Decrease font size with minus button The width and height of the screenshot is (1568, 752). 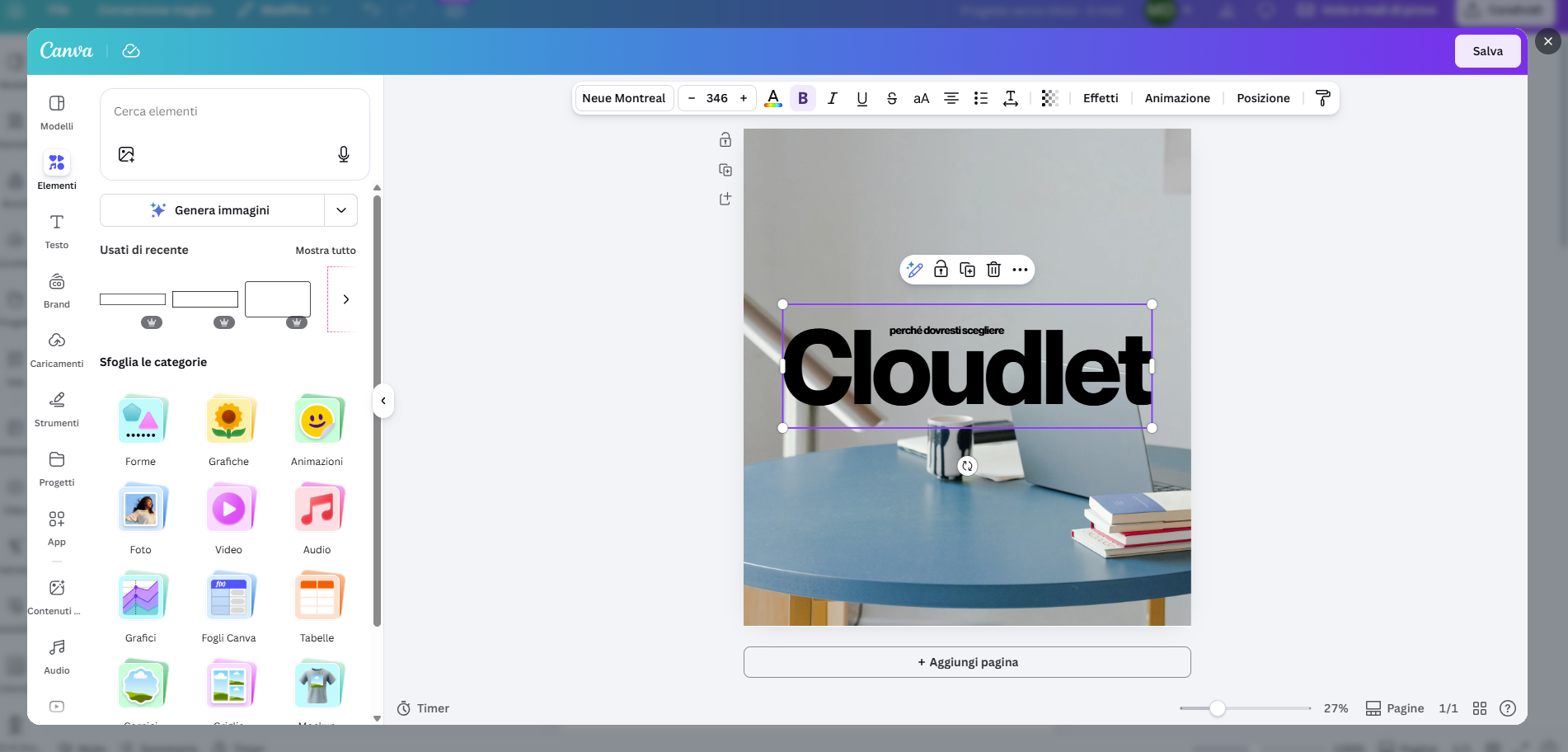coord(692,98)
